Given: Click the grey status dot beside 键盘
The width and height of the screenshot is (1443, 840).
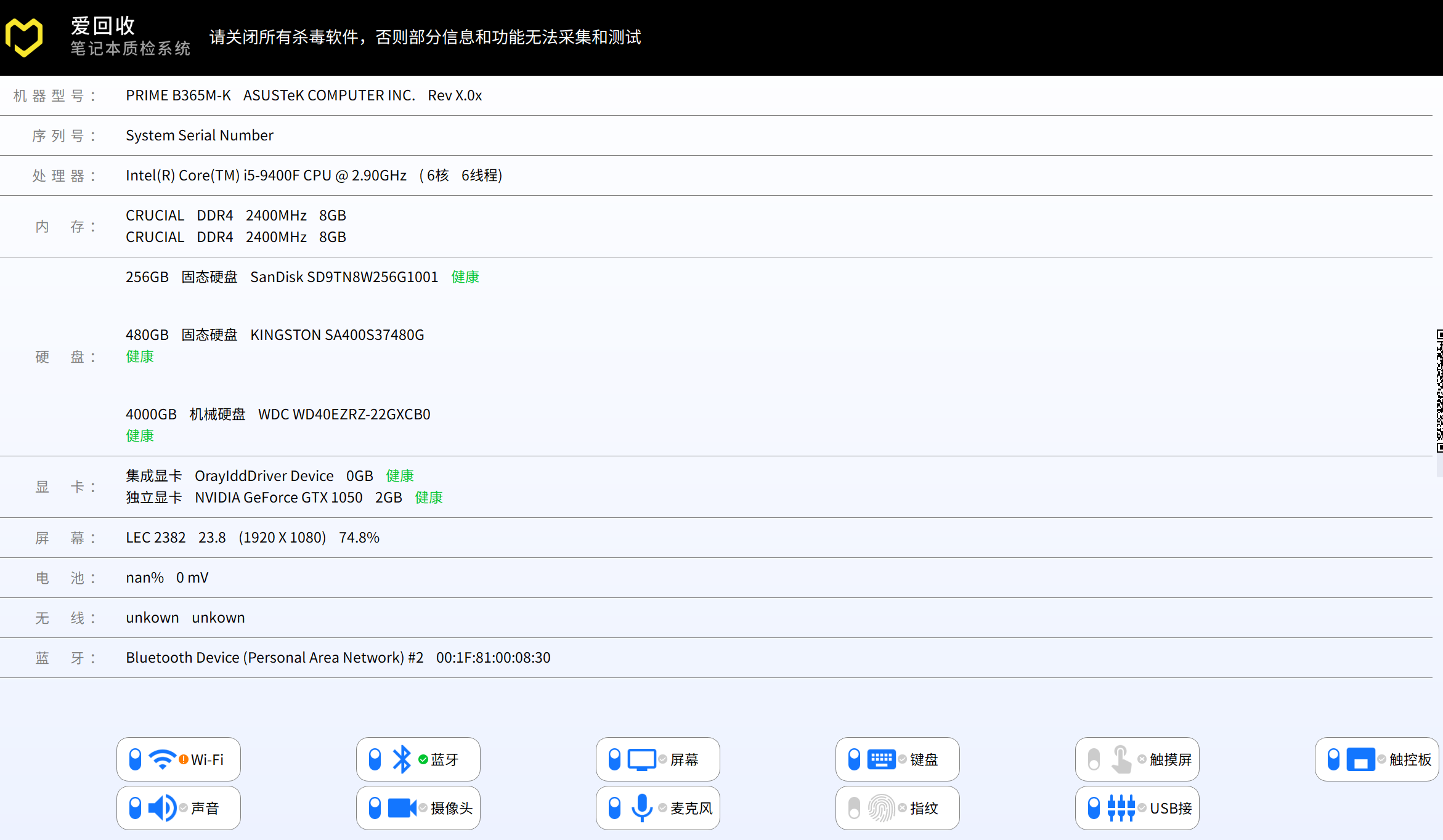Looking at the screenshot, I should click(903, 759).
